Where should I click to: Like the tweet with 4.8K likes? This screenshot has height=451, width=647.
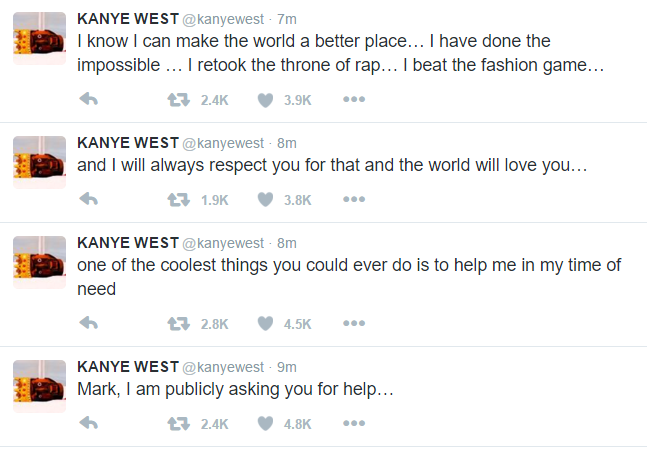[265, 423]
